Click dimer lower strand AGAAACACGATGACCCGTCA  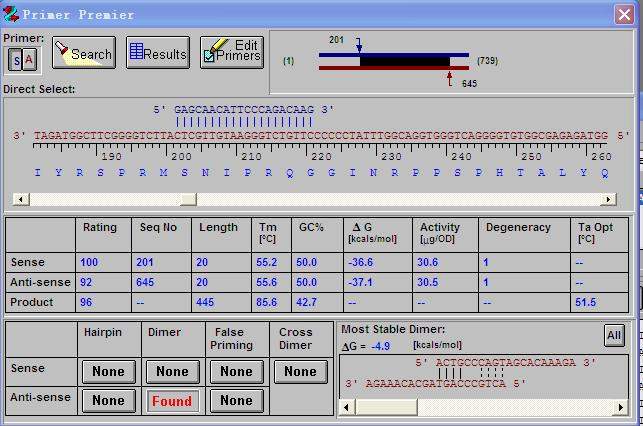[x=436, y=384]
